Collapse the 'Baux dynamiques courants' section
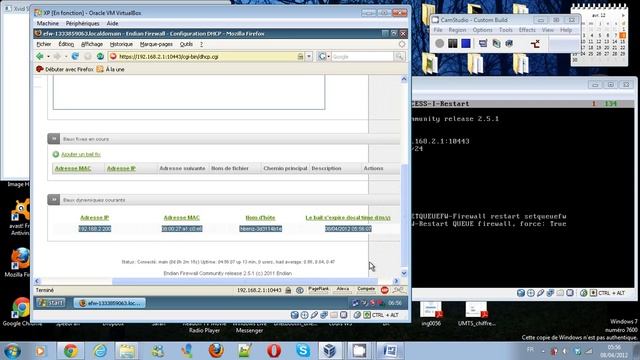 pyautogui.click(x=53, y=200)
